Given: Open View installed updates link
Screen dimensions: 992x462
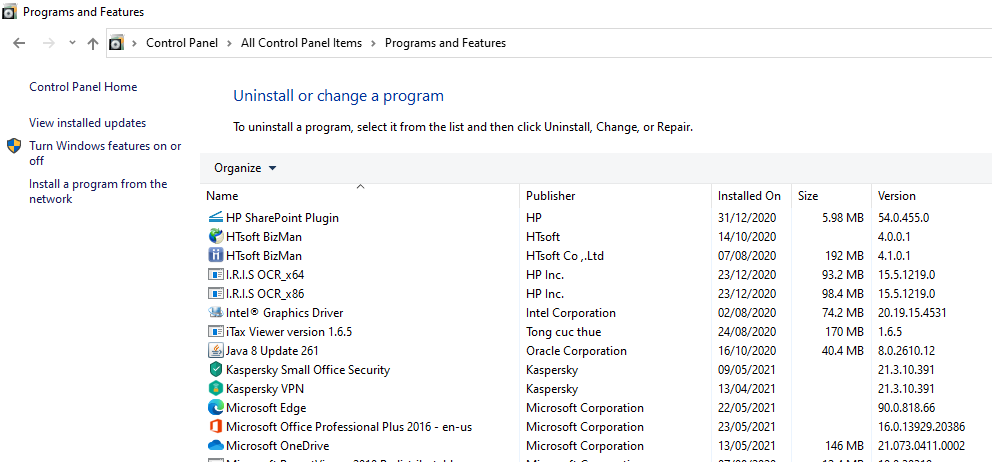Looking at the screenshot, I should [x=87, y=123].
